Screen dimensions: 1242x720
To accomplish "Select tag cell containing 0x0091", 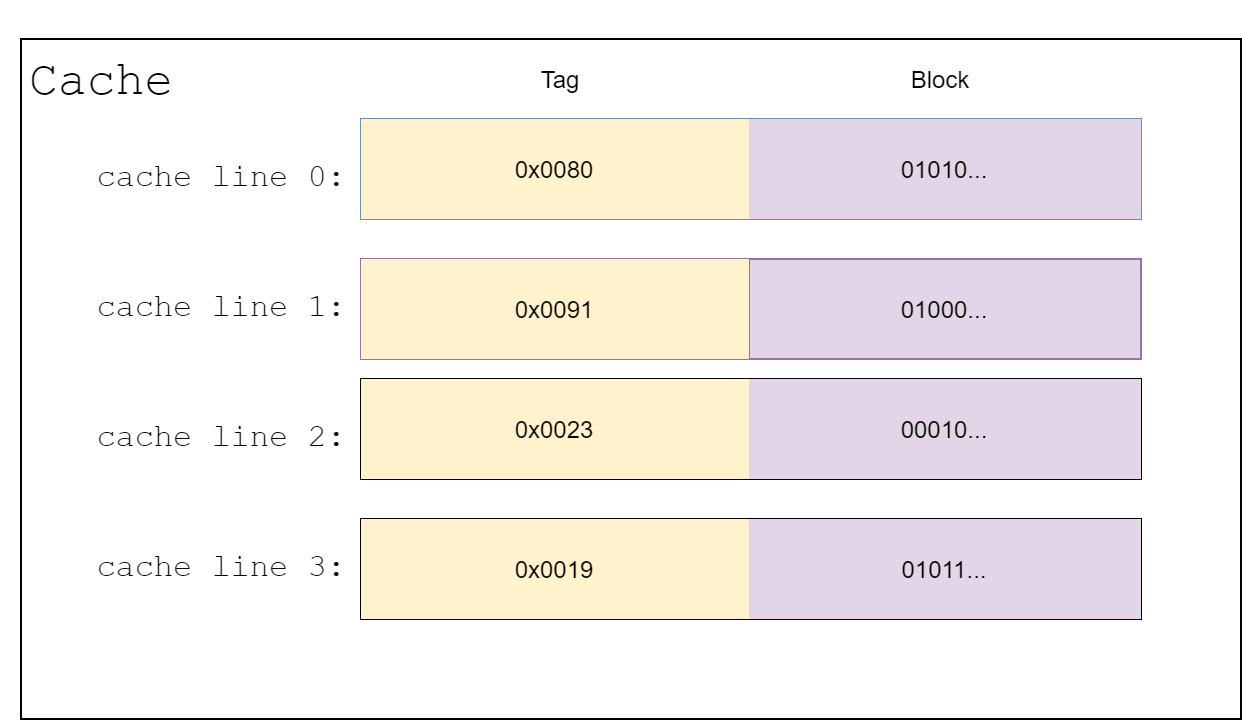I will (555, 309).
